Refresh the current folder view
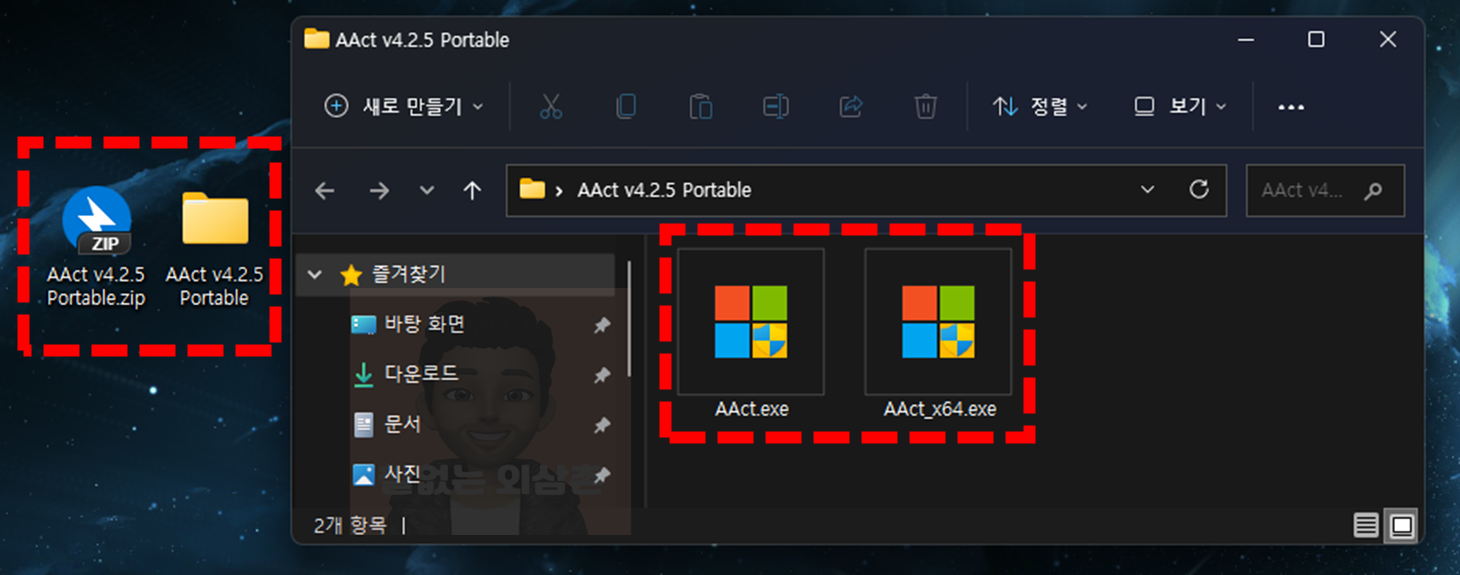Screen dimensions: 1460x575 [1199, 189]
